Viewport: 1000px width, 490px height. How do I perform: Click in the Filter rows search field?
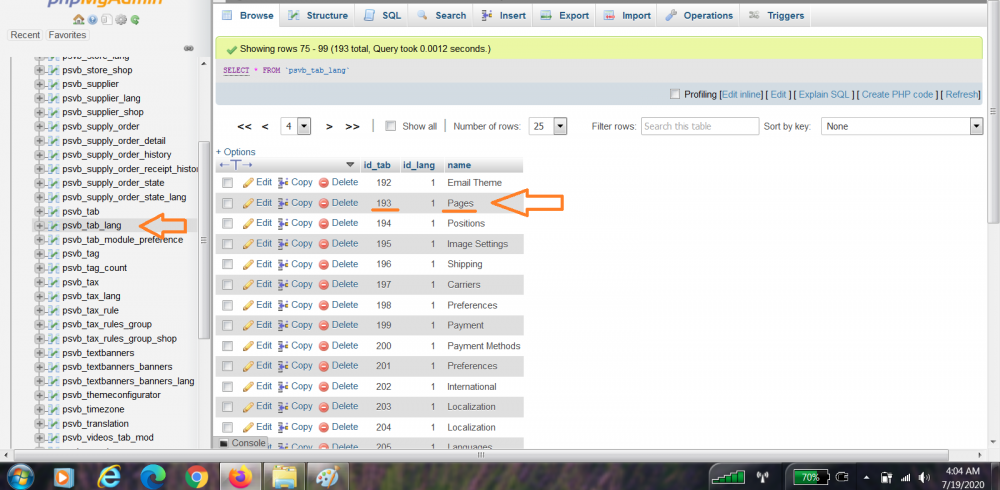(x=700, y=126)
